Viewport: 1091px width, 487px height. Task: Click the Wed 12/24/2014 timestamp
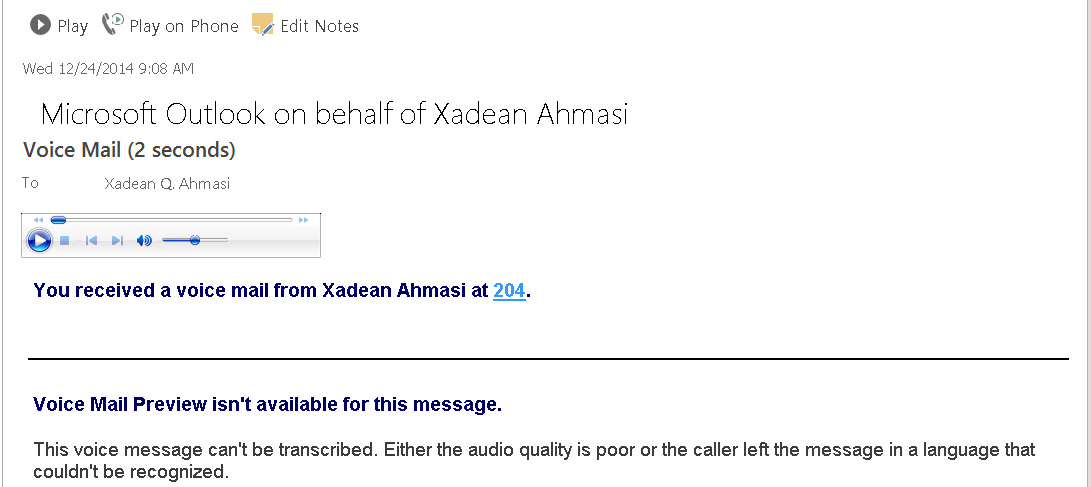coord(109,68)
